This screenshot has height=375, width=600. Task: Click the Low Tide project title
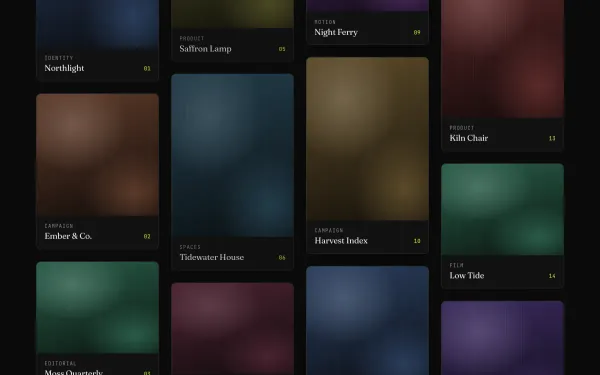(467, 276)
